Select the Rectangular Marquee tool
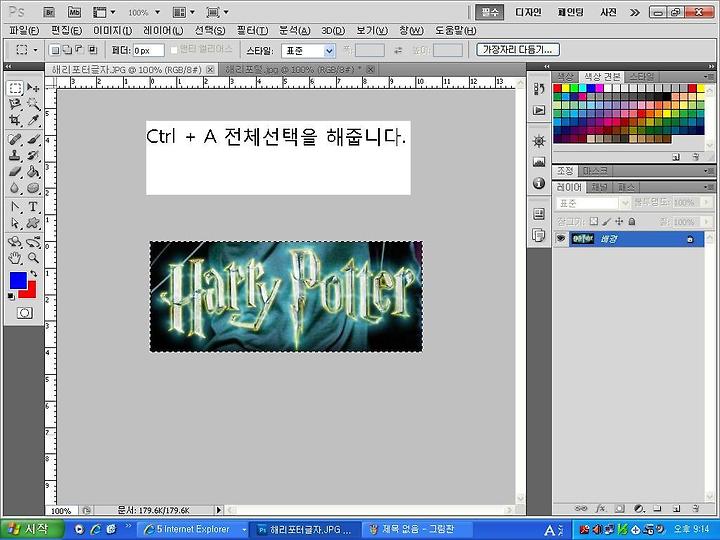720x540 pixels. coord(15,88)
